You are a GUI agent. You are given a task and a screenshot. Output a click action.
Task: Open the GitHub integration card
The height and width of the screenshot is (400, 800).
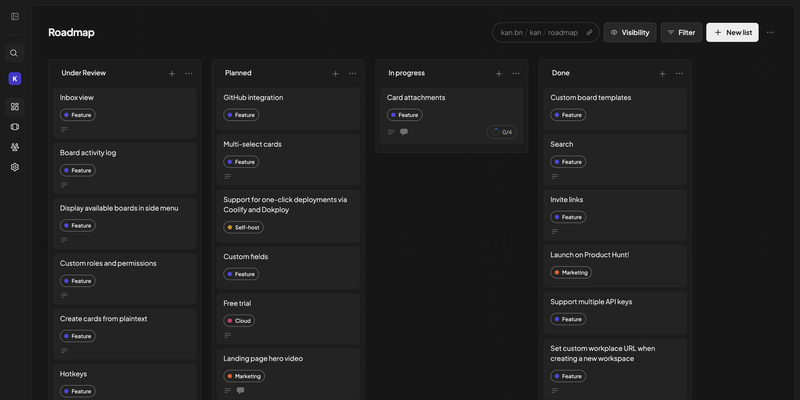tap(288, 109)
